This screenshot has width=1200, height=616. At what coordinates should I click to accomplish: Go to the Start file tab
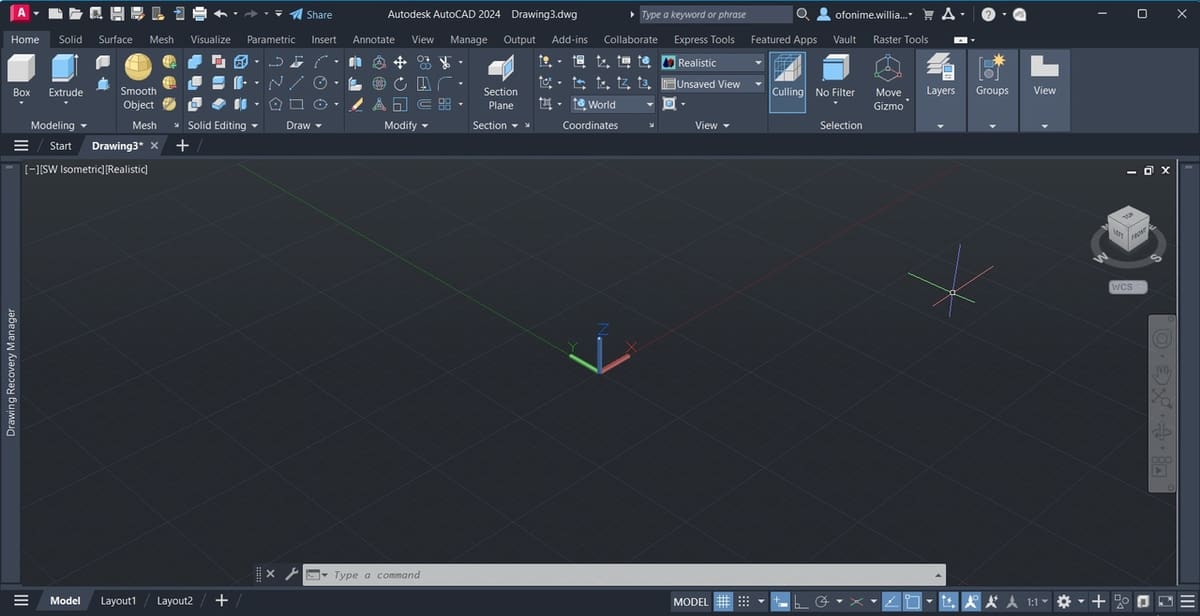tap(60, 145)
